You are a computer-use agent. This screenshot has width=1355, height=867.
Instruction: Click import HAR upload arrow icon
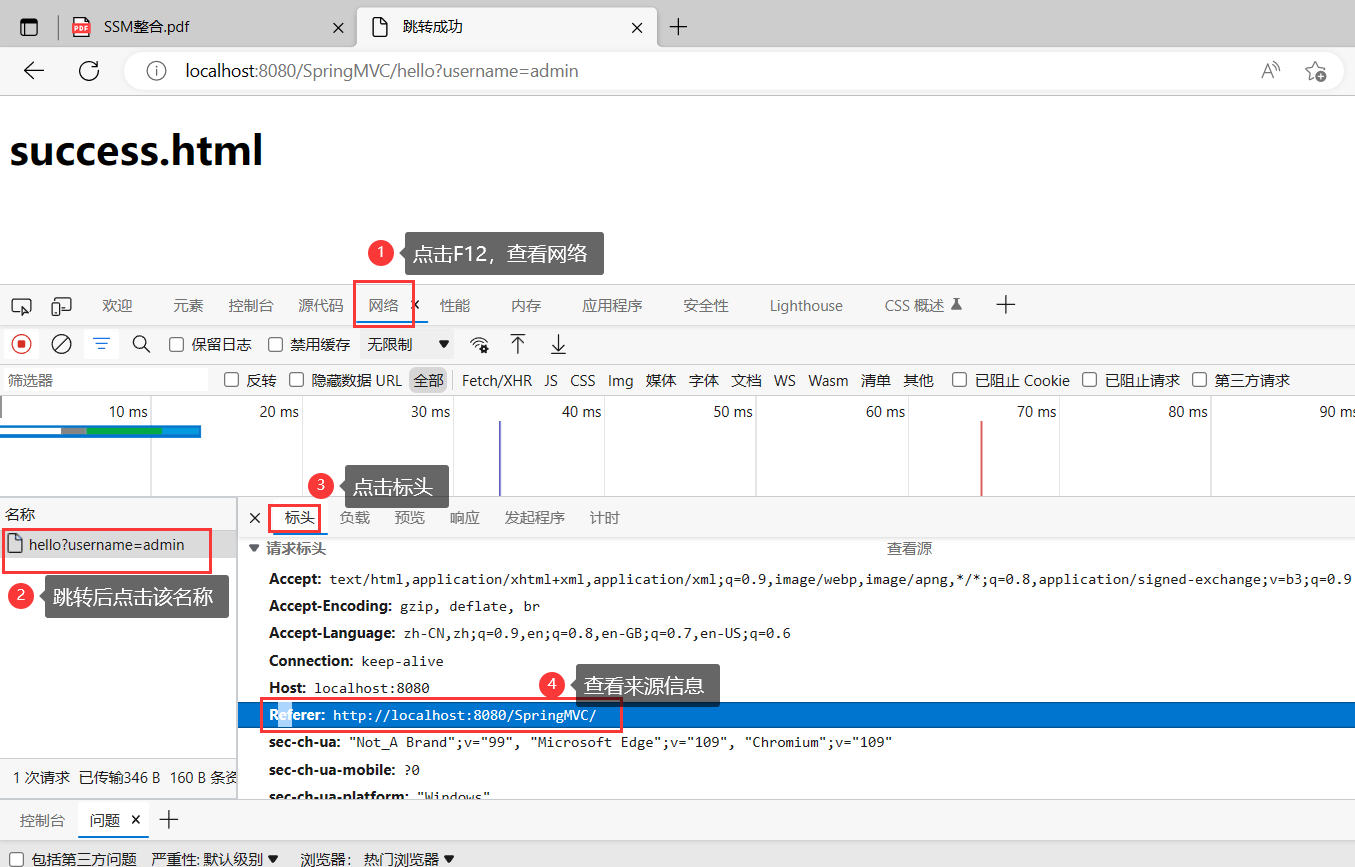pyautogui.click(x=518, y=344)
